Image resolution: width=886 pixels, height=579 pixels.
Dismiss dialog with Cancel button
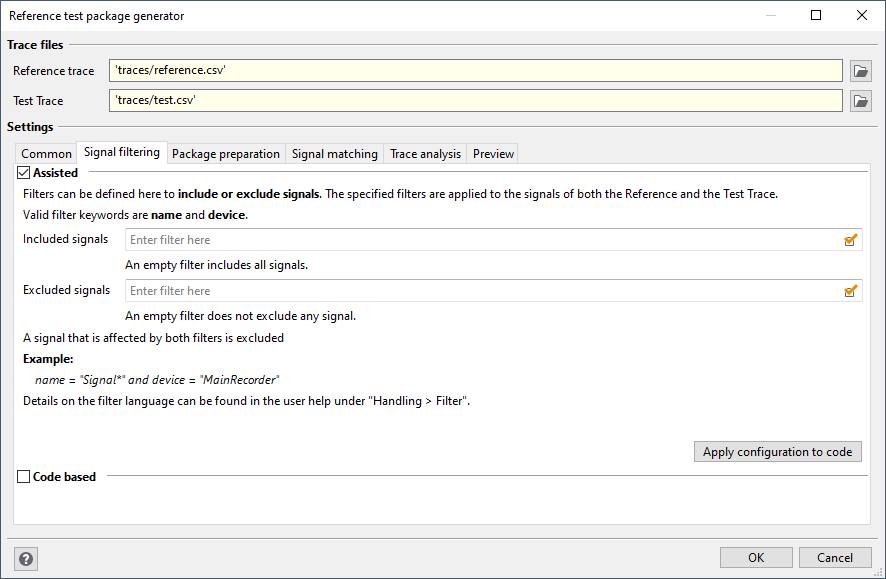pos(835,558)
